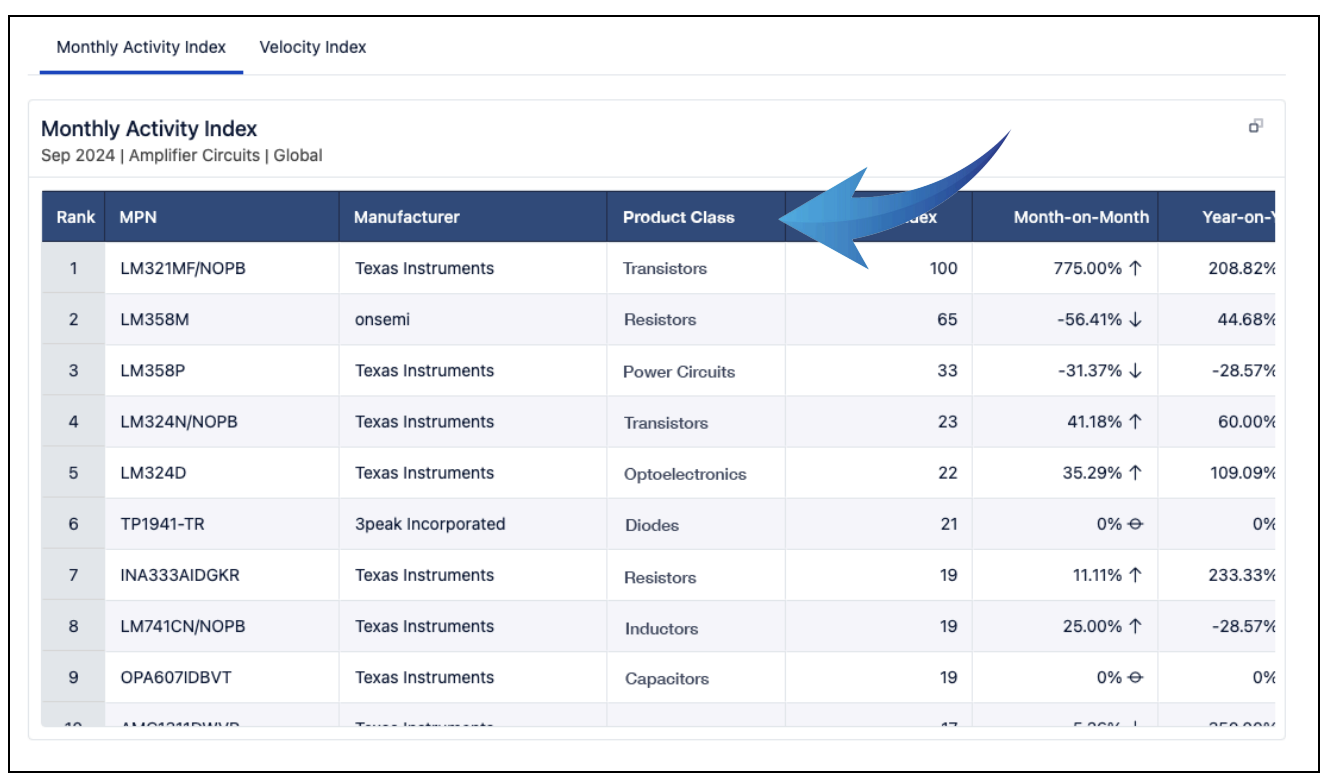This screenshot has width=1328, height=782.
Task: Click the TP1941-TR part number
Action: click(162, 524)
